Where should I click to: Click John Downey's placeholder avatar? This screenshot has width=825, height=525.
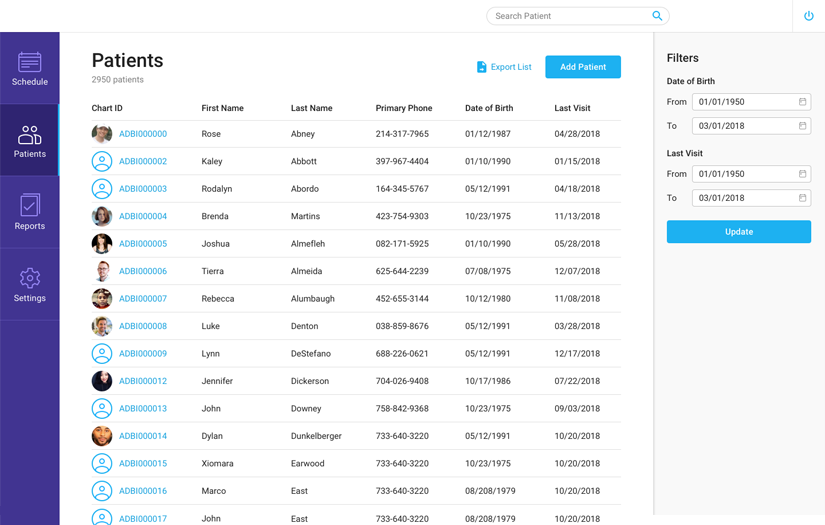[x=102, y=408]
